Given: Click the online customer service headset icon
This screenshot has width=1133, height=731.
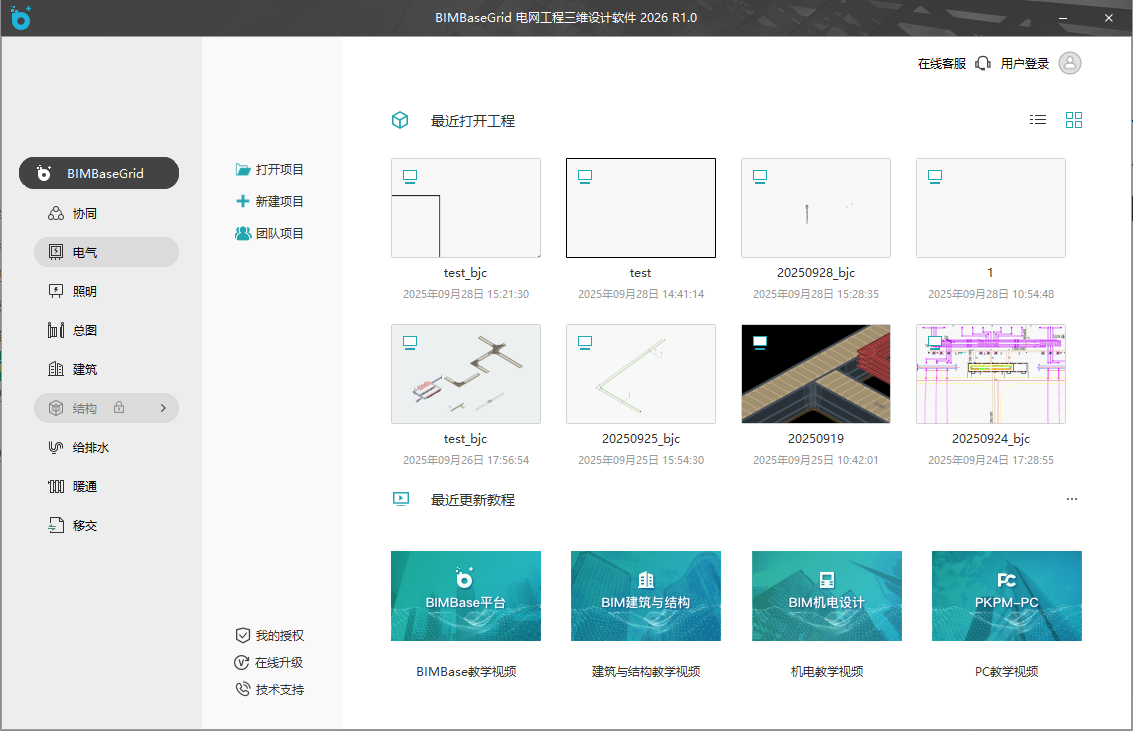Looking at the screenshot, I should (983, 63).
